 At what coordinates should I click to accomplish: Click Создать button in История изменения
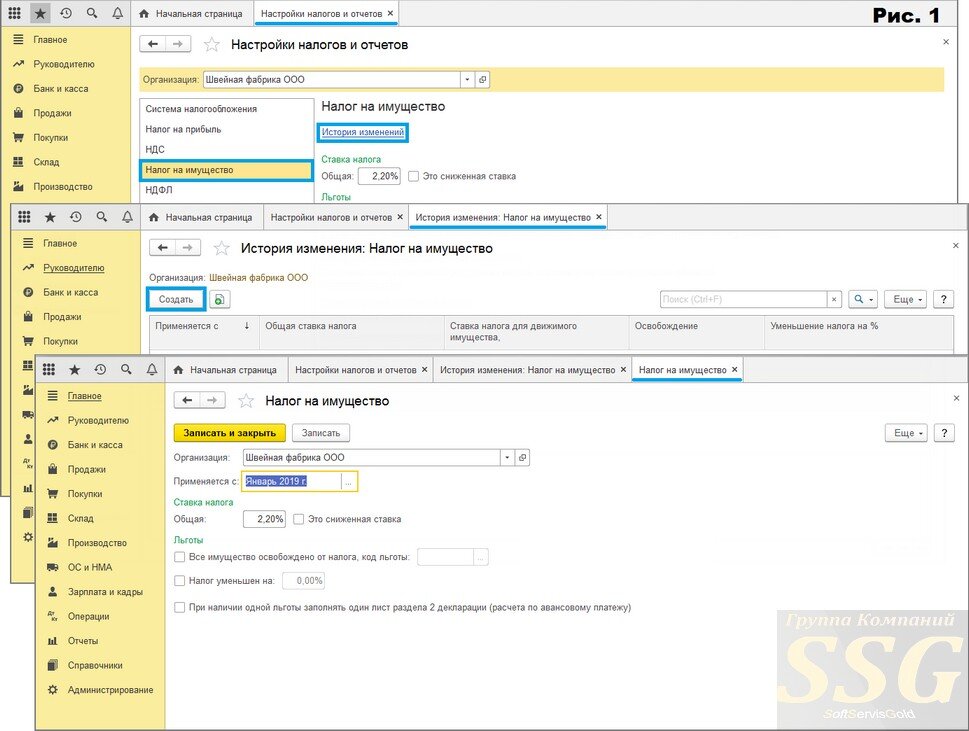click(x=176, y=300)
